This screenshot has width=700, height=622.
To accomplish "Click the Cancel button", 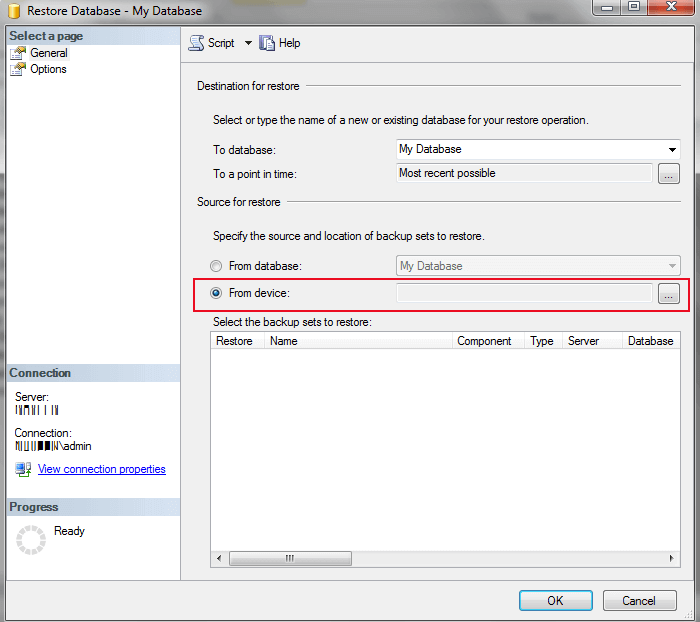I will tap(639, 600).
